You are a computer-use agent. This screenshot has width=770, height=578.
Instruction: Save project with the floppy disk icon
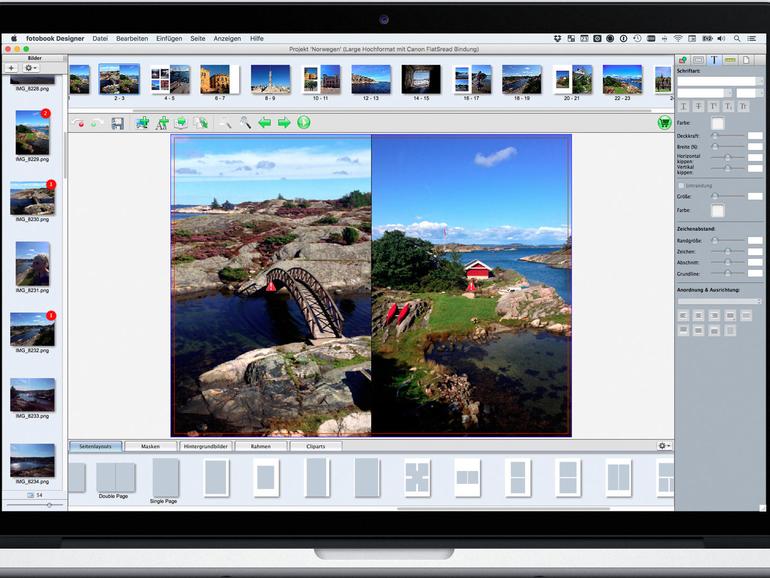pos(117,123)
